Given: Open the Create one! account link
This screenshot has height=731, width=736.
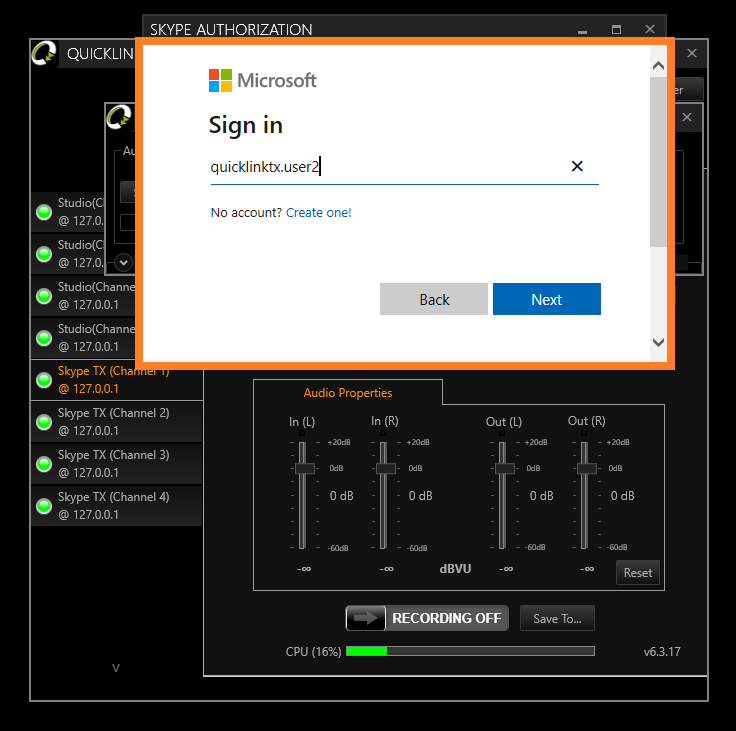Looking at the screenshot, I should coord(318,213).
